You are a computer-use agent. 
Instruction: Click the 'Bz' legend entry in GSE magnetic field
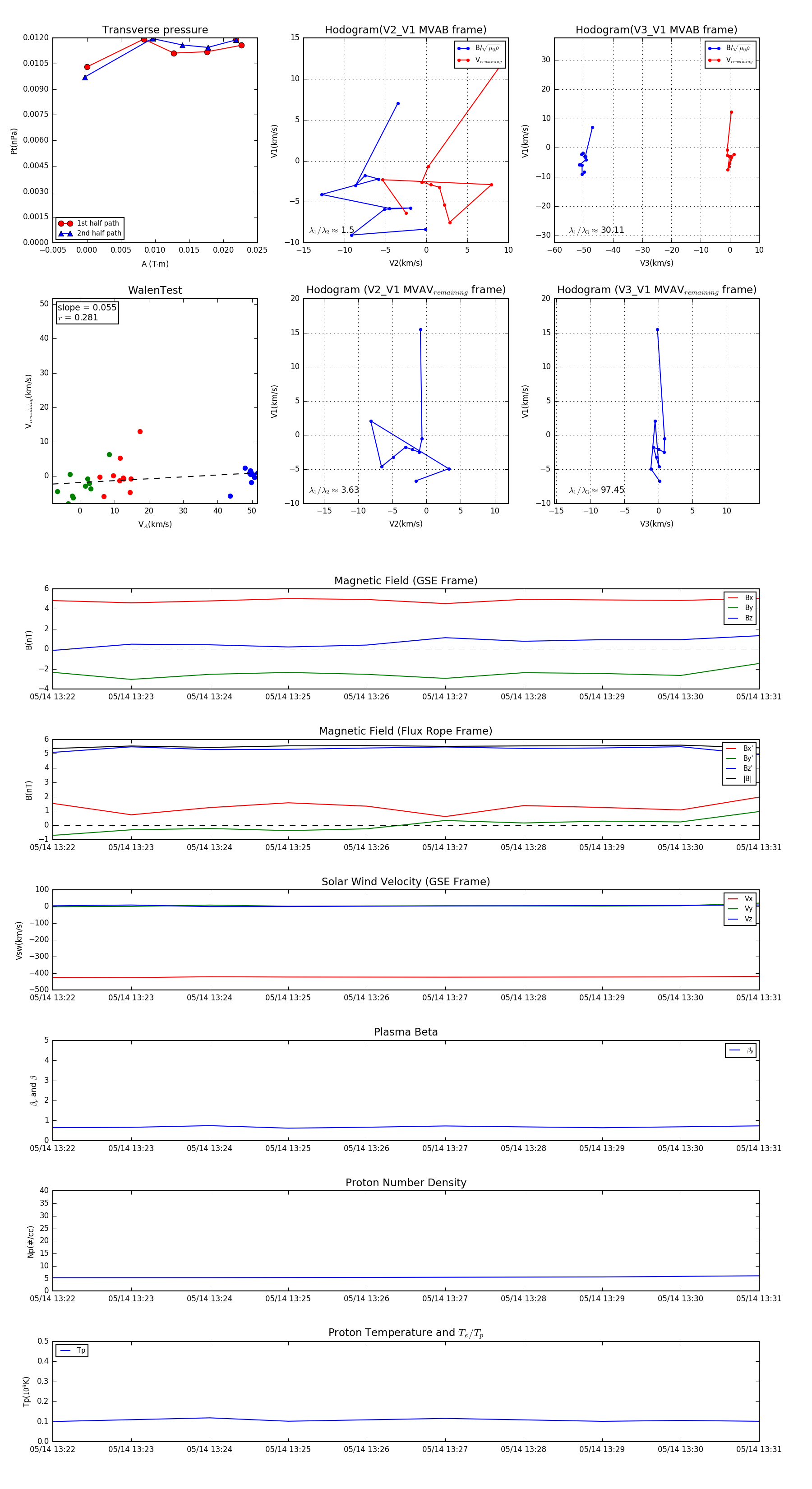[740, 618]
